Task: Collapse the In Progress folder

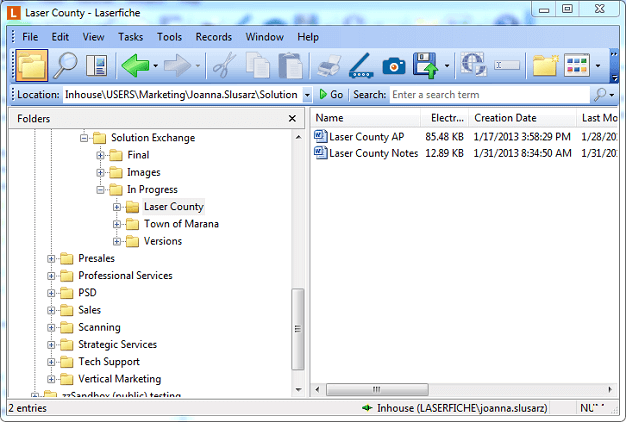Action: coord(100,190)
